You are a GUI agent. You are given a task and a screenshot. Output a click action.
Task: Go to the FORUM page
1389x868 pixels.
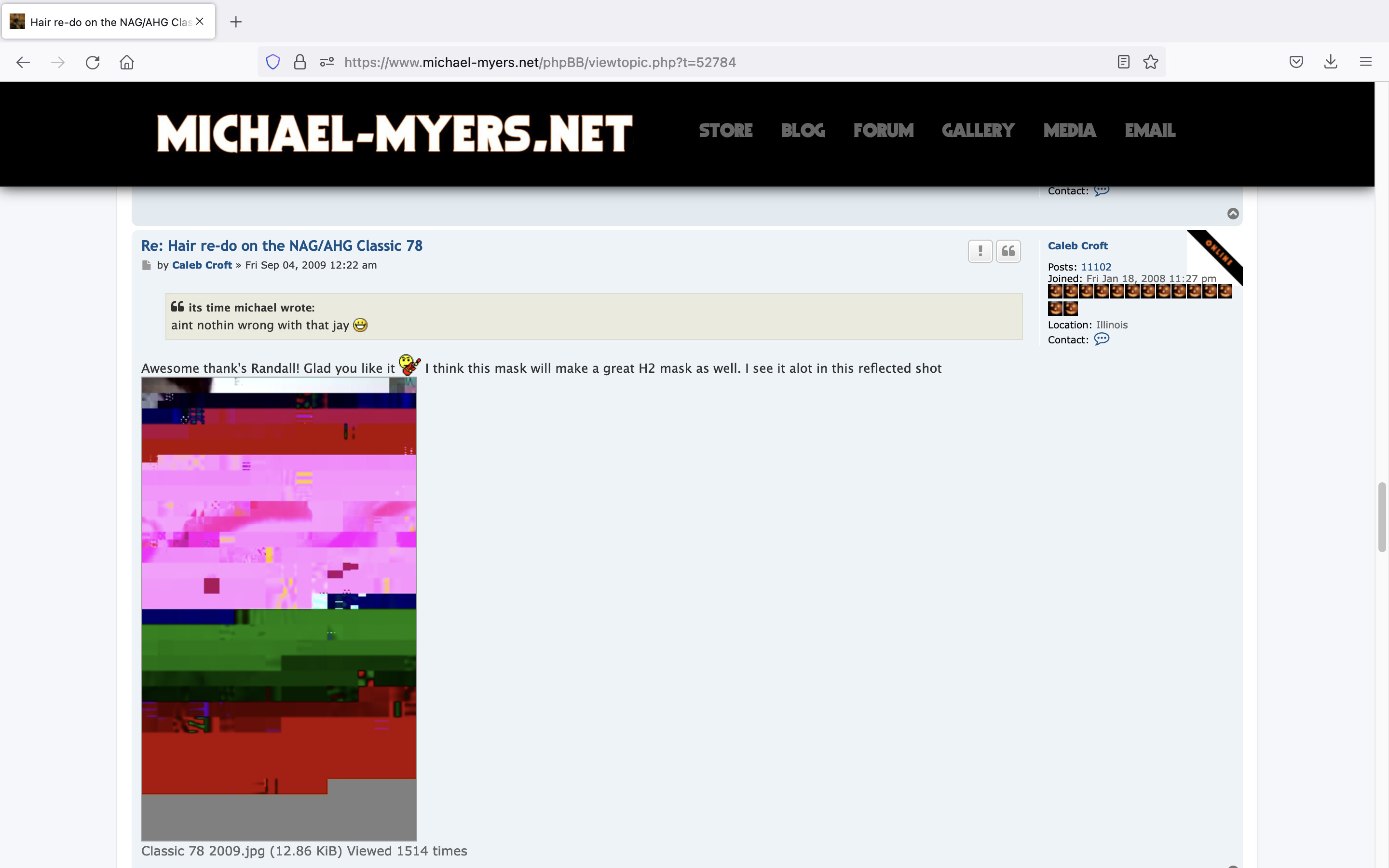click(x=884, y=130)
